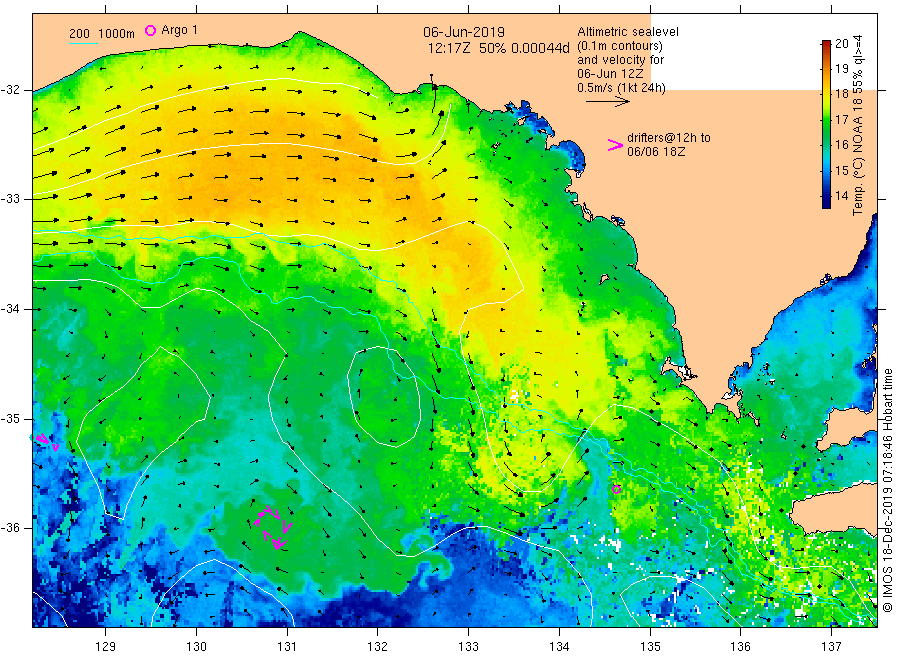Click the 135 longitude axis label
This screenshot has height=660, width=900.
point(650,647)
